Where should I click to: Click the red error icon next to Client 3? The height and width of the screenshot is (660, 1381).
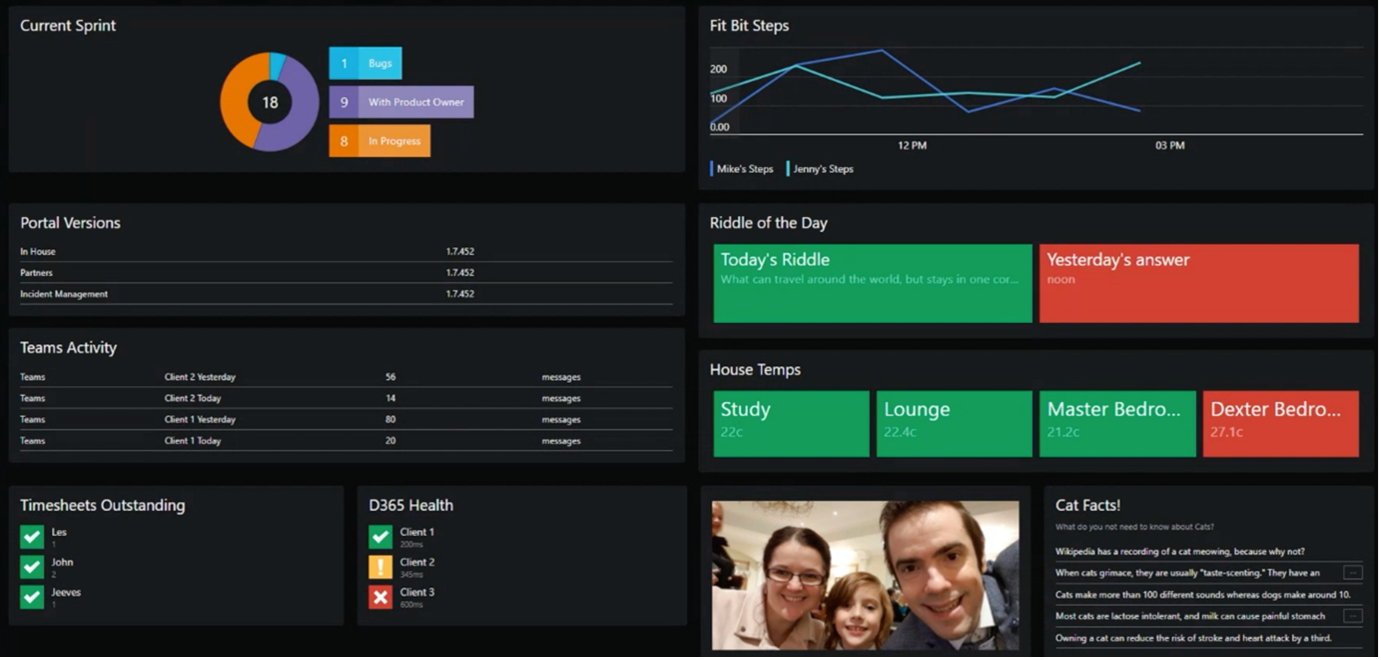379,597
